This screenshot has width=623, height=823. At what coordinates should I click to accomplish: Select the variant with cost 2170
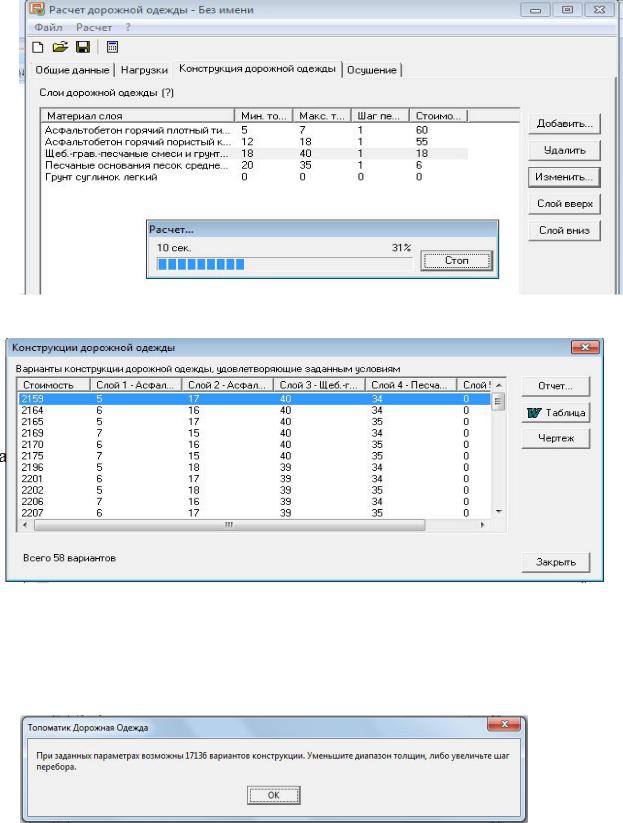(255, 445)
